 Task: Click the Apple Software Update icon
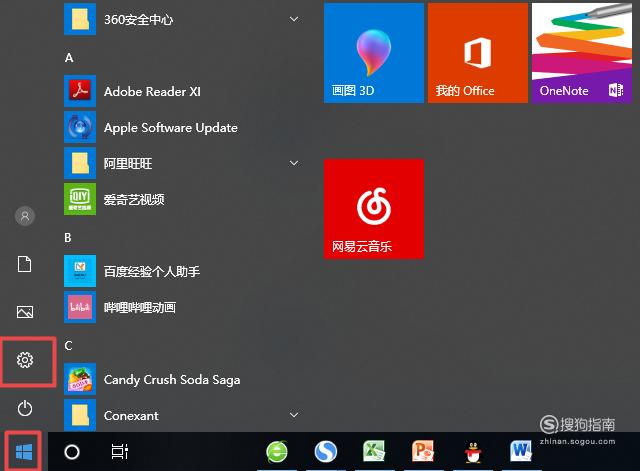80,127
